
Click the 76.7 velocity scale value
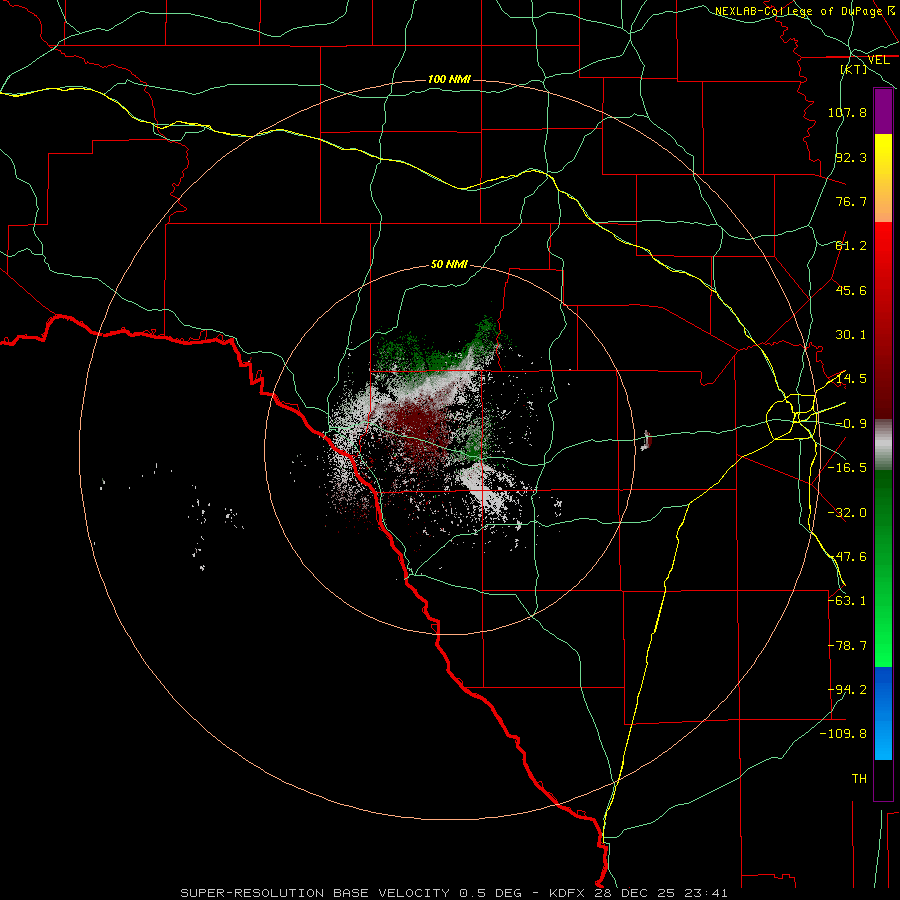point(851,201)
